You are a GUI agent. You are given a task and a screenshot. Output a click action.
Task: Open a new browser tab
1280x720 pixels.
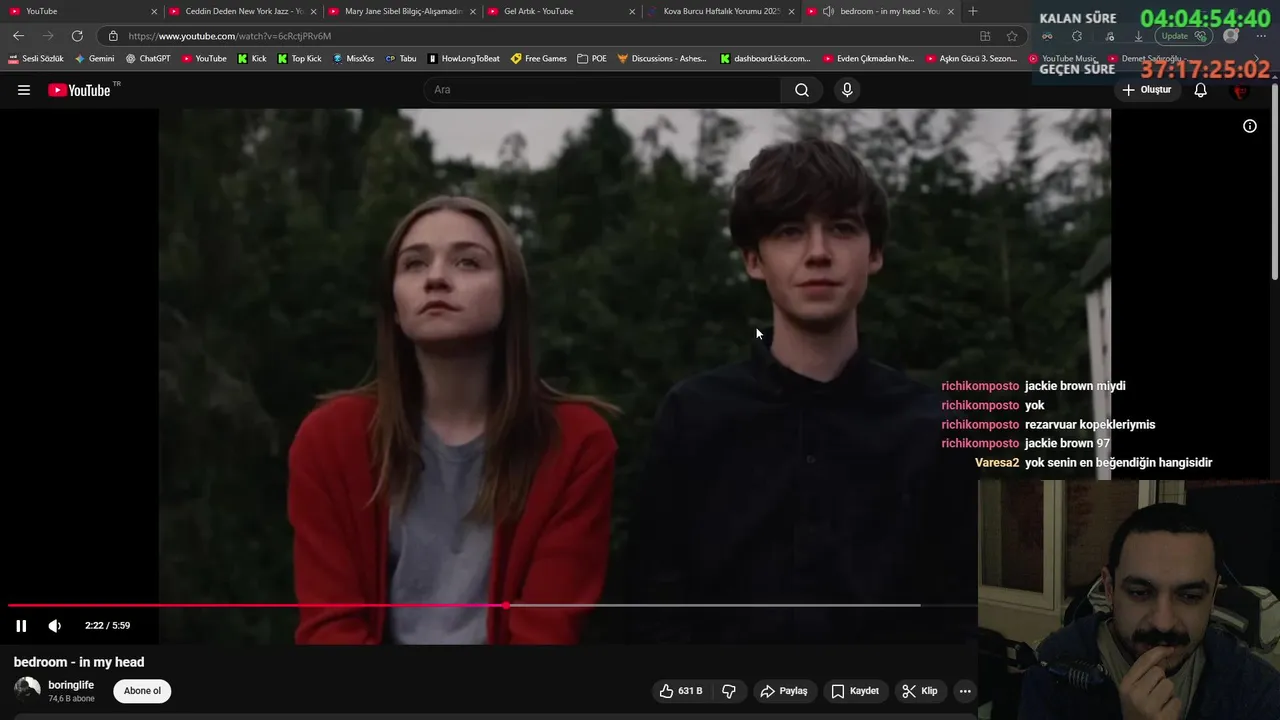click(x=973, y=11)
